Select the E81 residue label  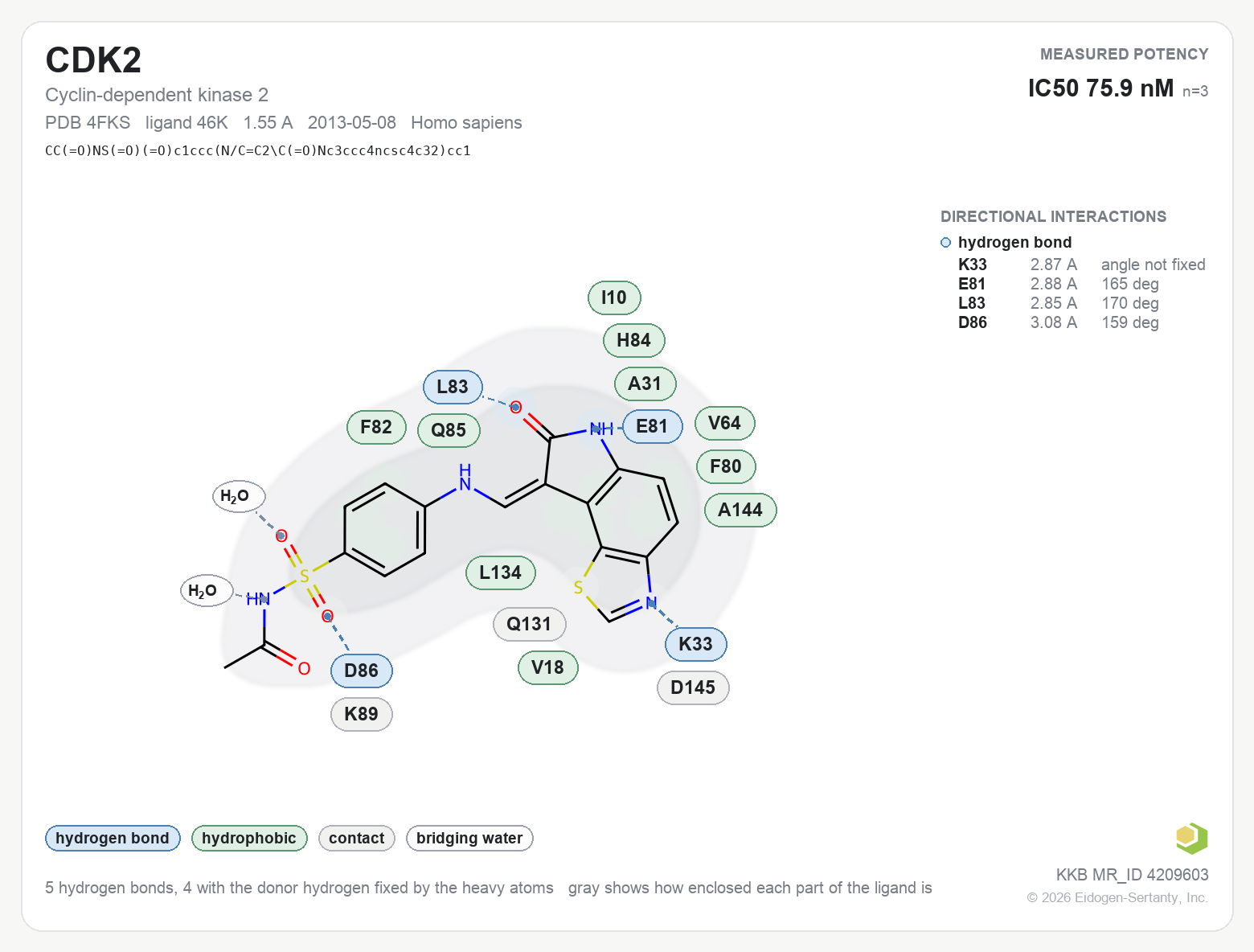(652, 426)
